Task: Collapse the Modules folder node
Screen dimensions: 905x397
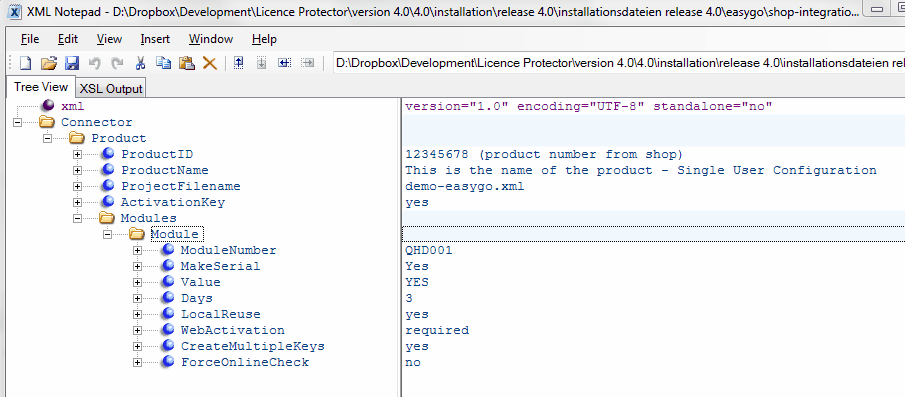Action: (77, 218)
